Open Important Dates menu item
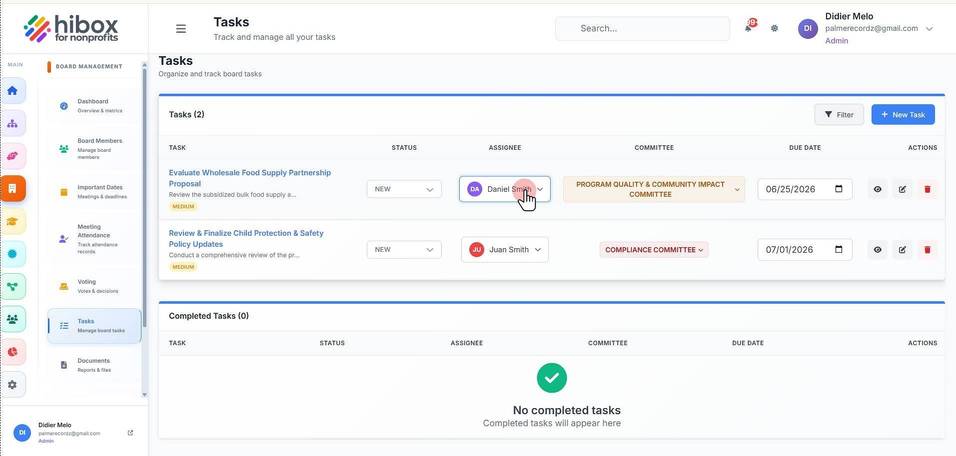This screenshot has height=456, width=956. (95, 191)
